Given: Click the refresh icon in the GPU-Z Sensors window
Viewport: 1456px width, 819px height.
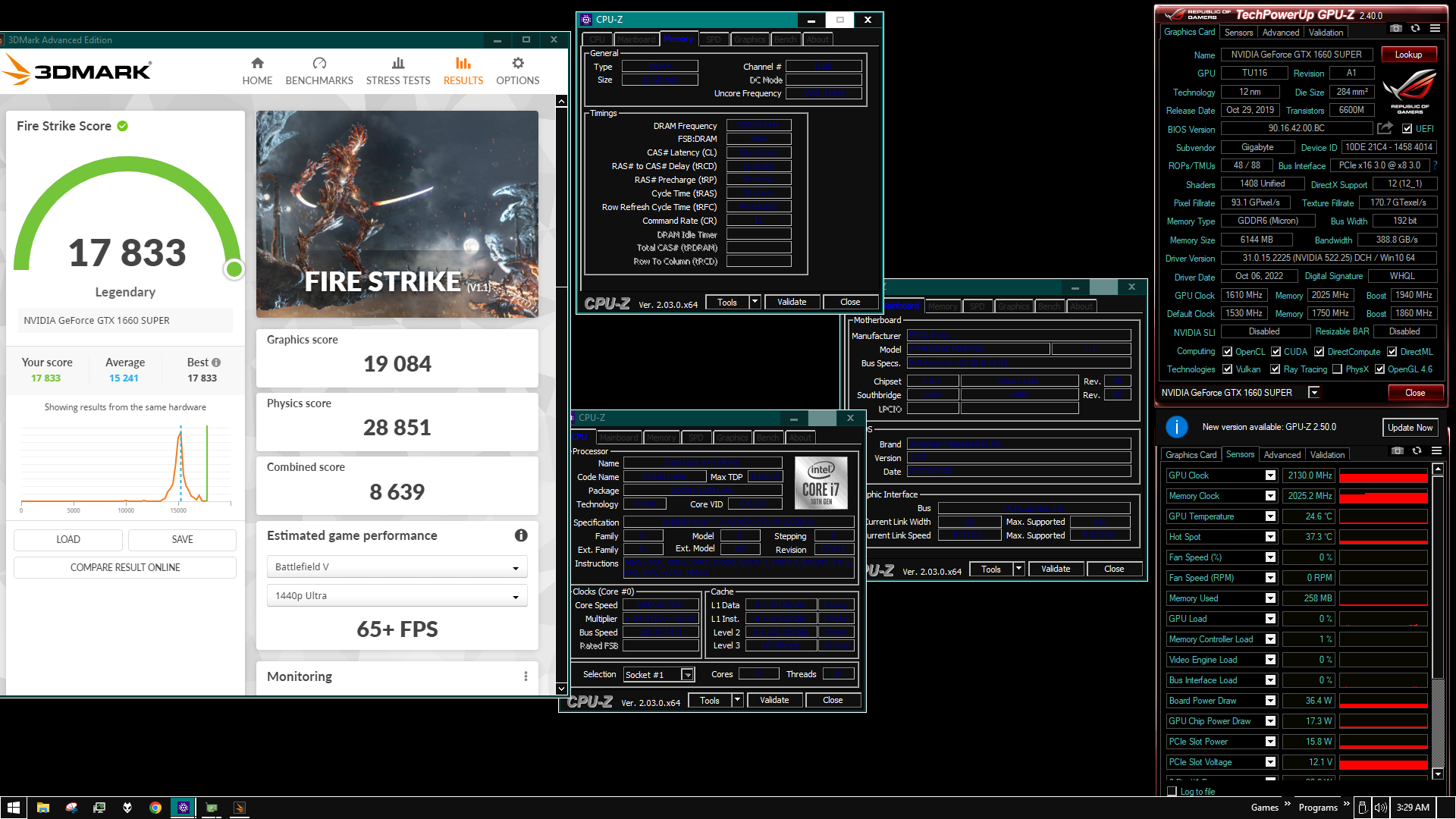Looking at the screenshot, I should pos(1417,450).
